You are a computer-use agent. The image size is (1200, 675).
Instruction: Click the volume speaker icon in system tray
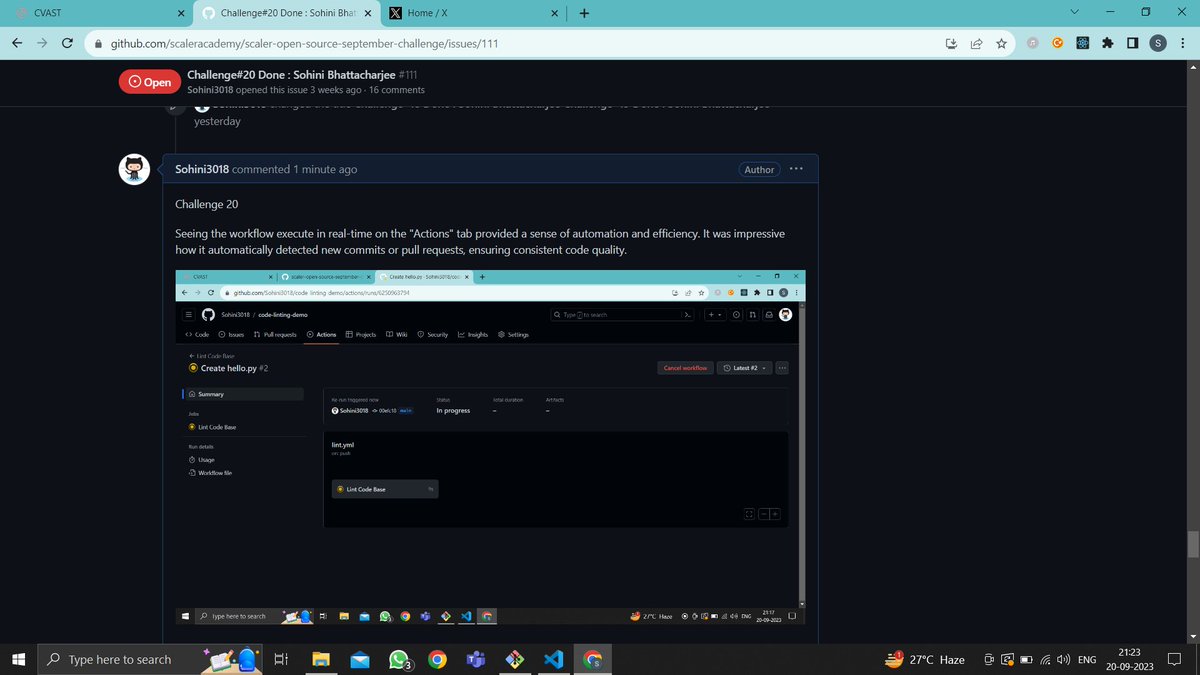(x=1061, y=659)
